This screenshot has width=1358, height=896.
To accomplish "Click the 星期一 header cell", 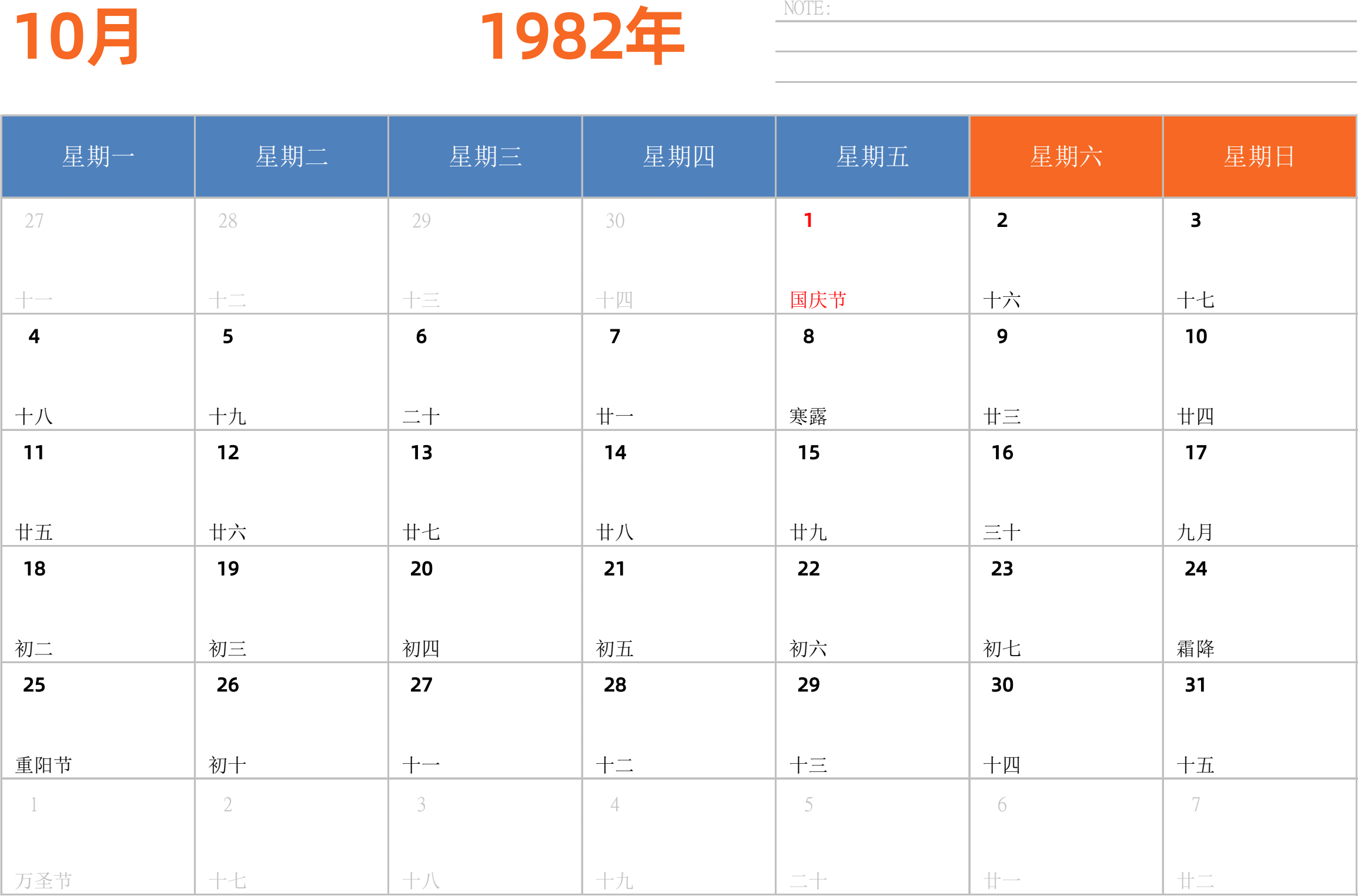I will [x=98, y=157].
